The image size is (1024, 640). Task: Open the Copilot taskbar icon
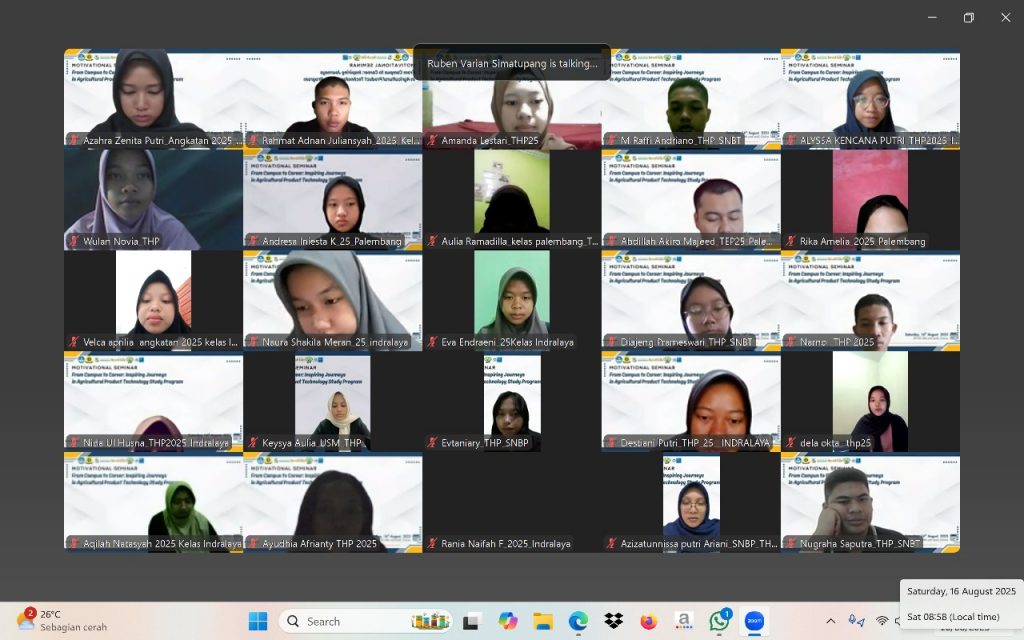click(x=508, y=621)
